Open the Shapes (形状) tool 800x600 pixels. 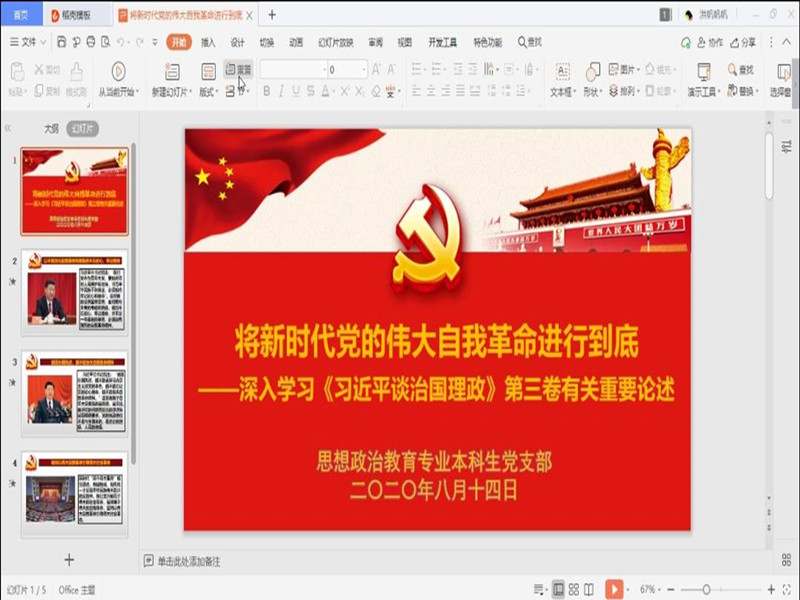click(x=593, y=72)
